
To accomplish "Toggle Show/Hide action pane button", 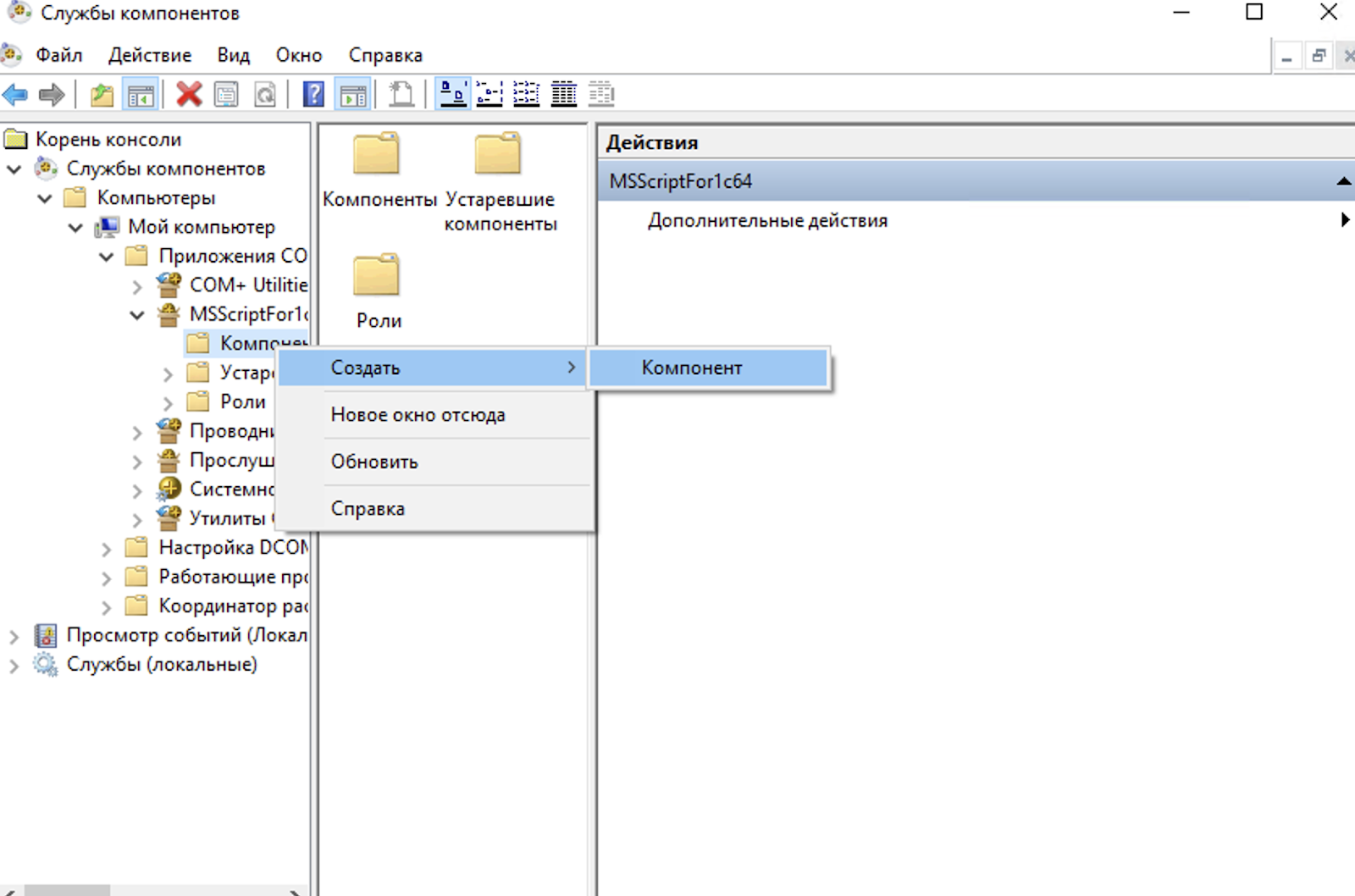I will [x=353, y=95].
